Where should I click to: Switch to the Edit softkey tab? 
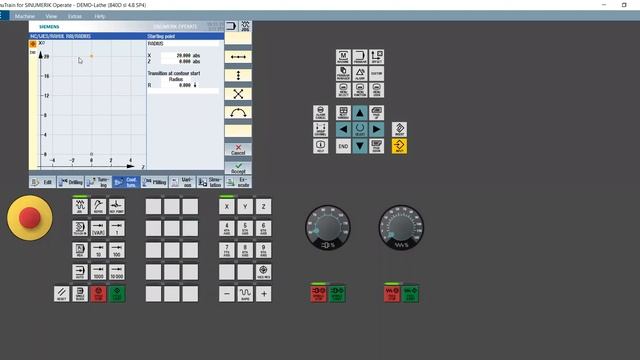click(42, 182)
